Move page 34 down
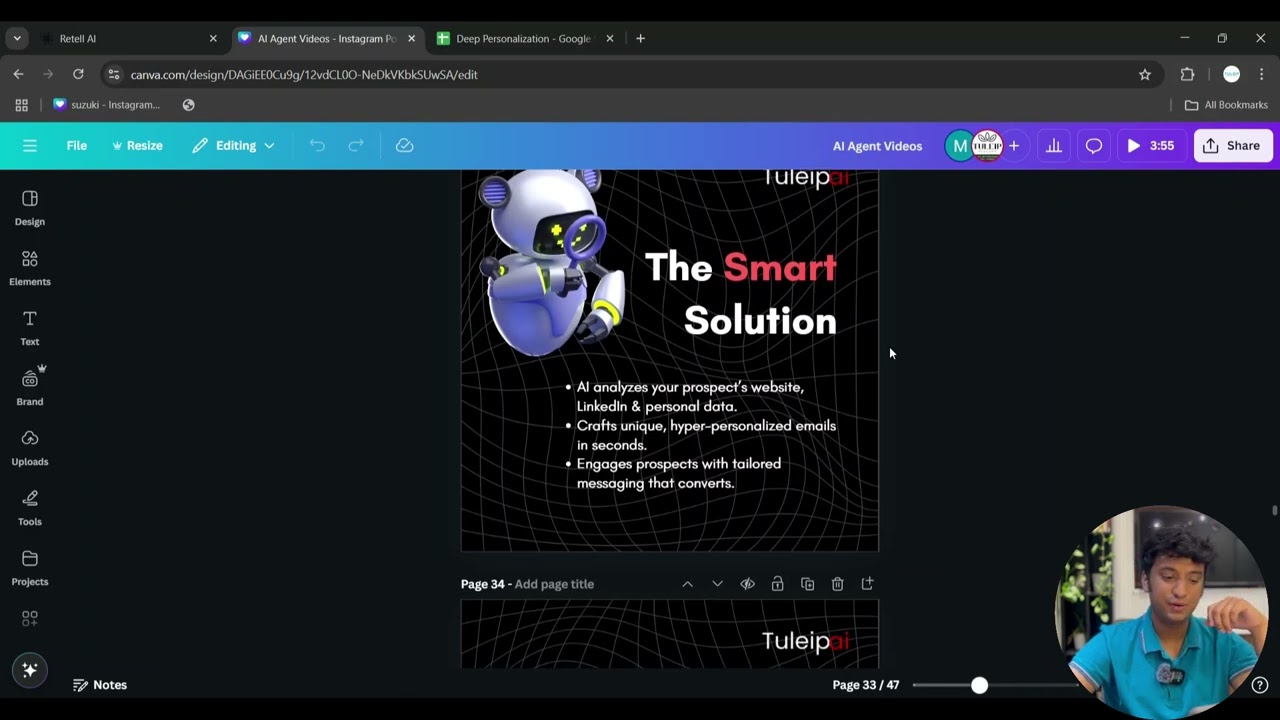The image size is (1280, 720). [717, 584]
